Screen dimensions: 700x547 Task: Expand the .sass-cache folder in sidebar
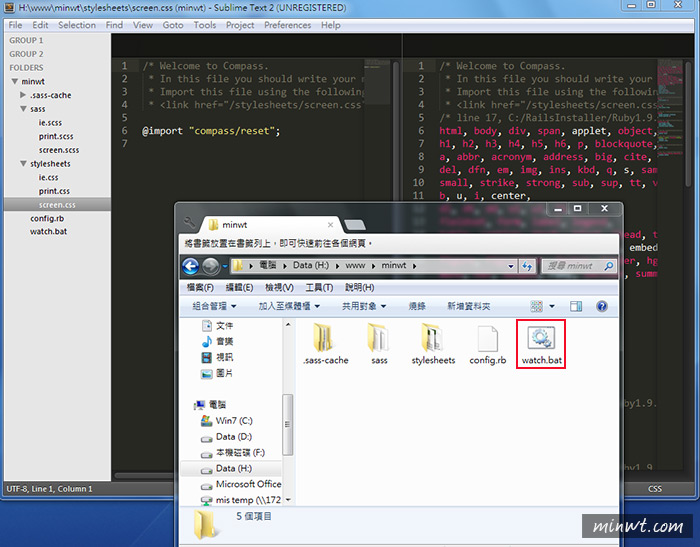pyautogui.click(x=23, y=95)
